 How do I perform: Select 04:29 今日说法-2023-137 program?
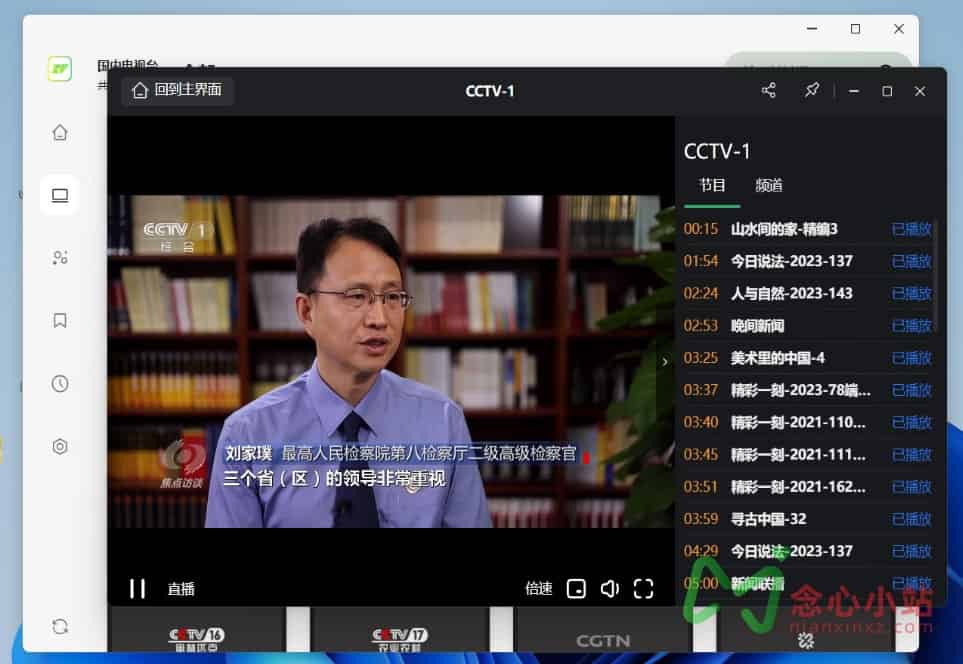pyautogui.click(x=808, y=551)
